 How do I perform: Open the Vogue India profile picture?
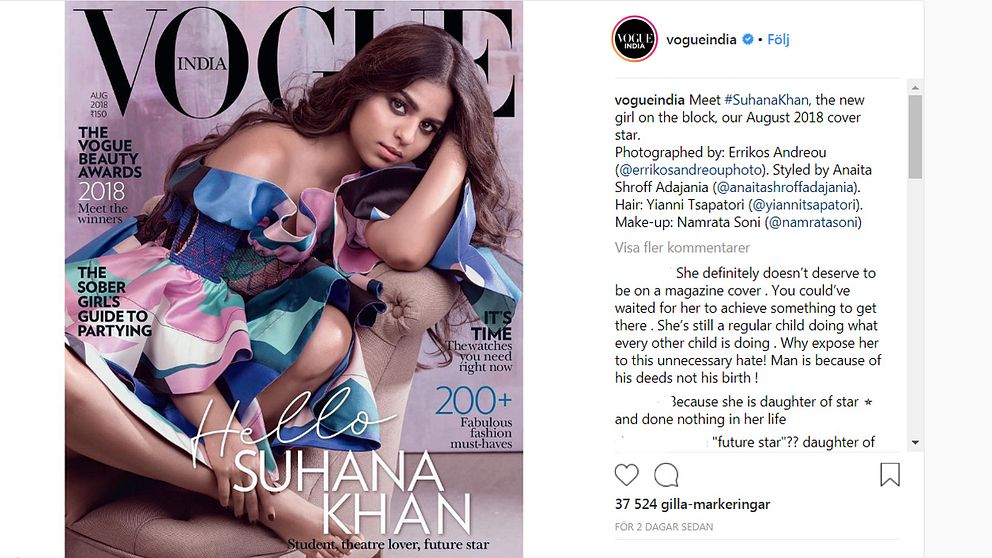[635, 39]
